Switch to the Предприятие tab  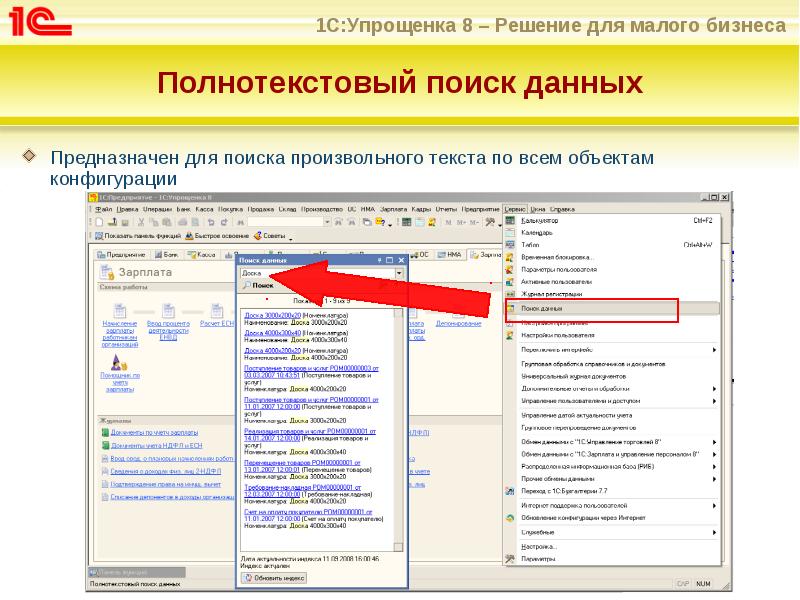tap(121, 255)
